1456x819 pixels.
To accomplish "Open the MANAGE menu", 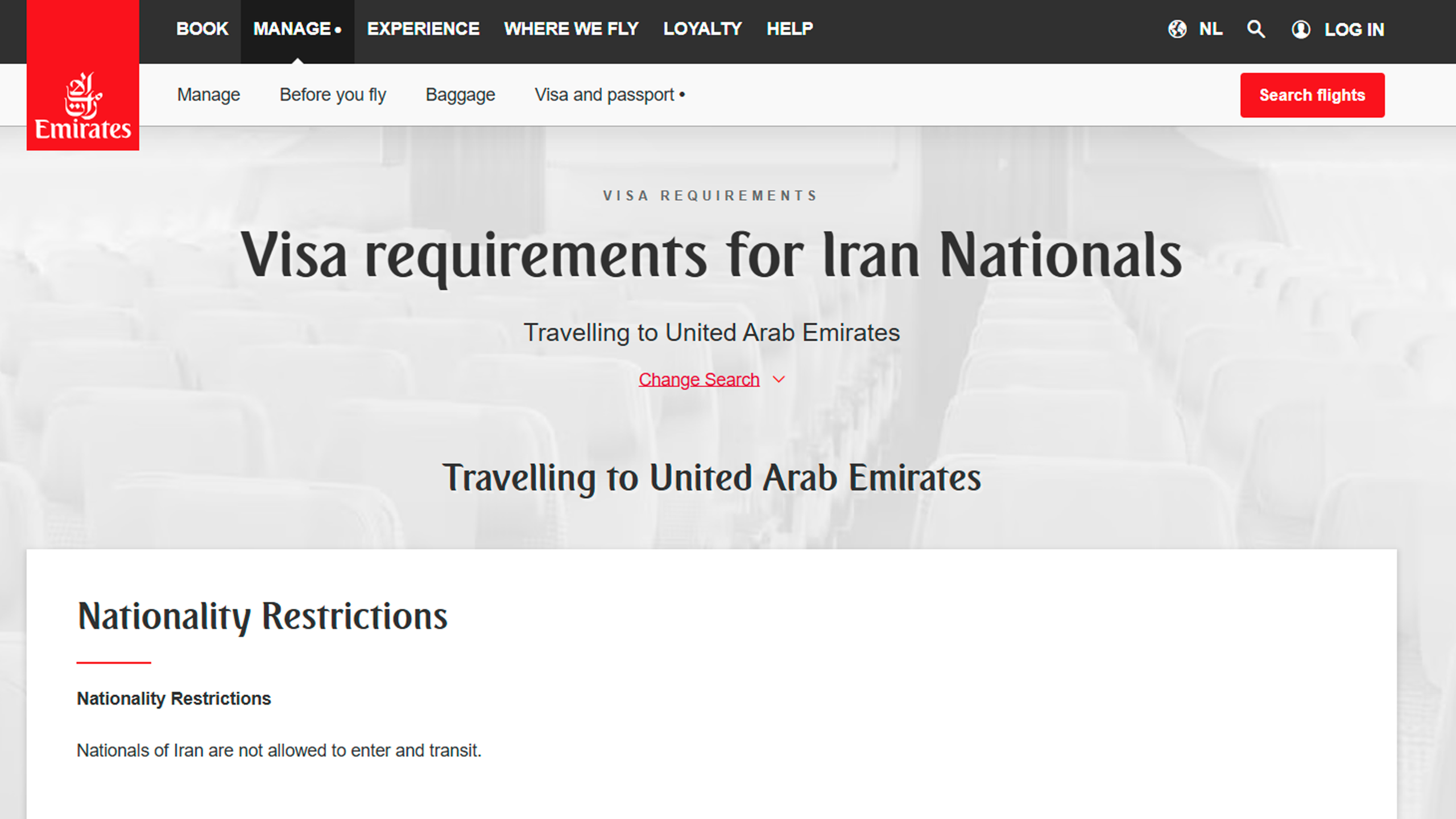I will tap(297, 29).
